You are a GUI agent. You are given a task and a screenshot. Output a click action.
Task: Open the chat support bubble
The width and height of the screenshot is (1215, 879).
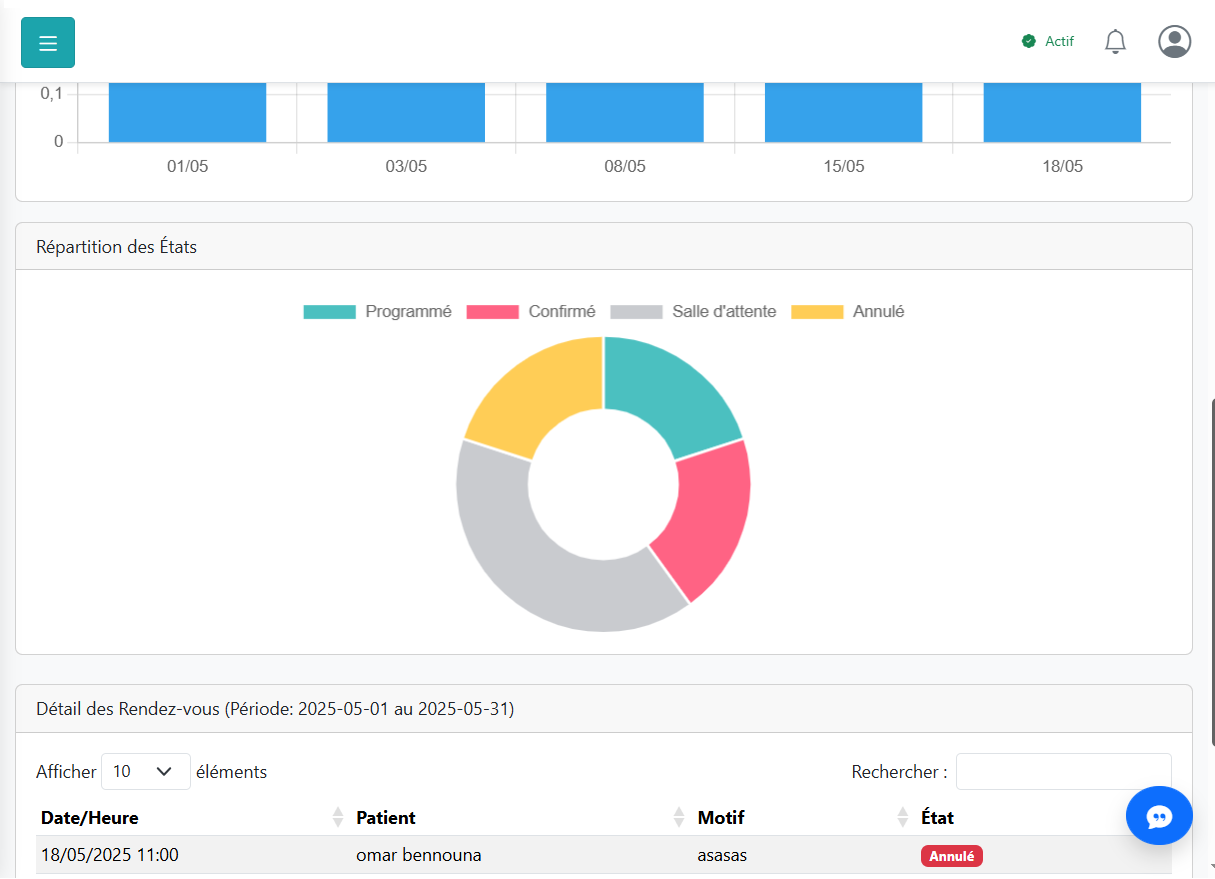(1159, 816)
